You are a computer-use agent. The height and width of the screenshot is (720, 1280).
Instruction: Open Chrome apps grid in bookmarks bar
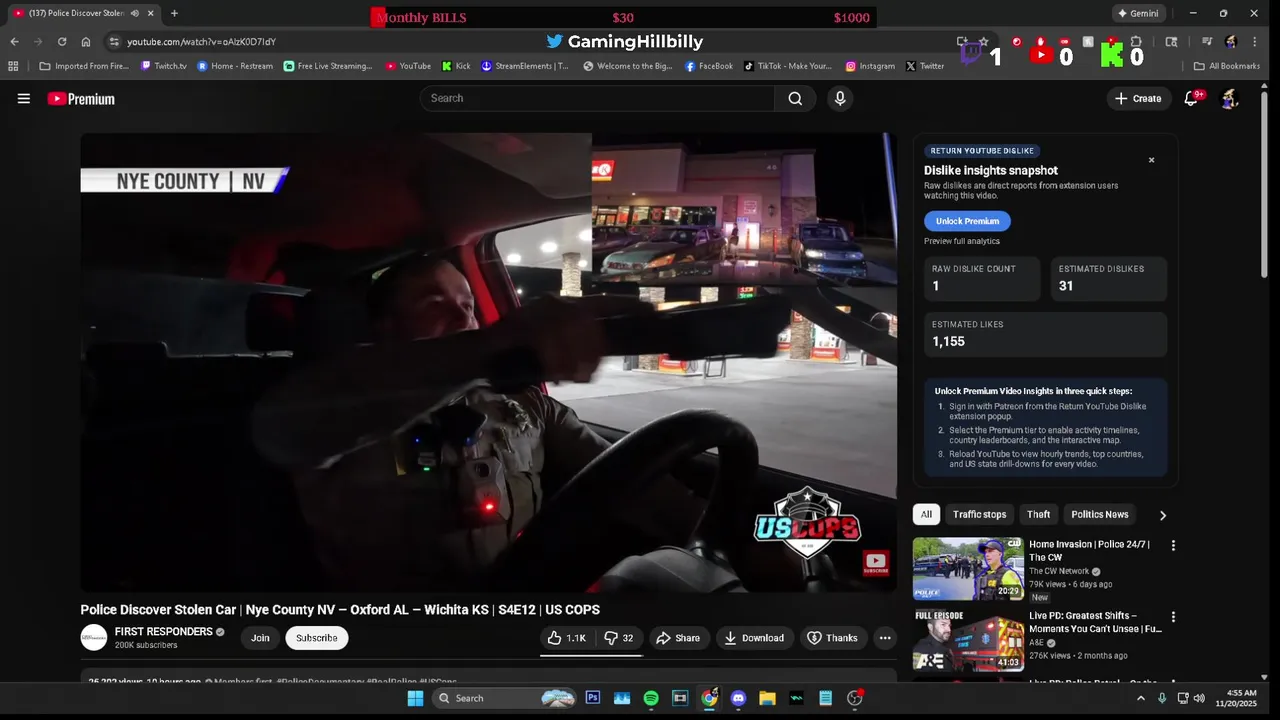pos(13,66)
